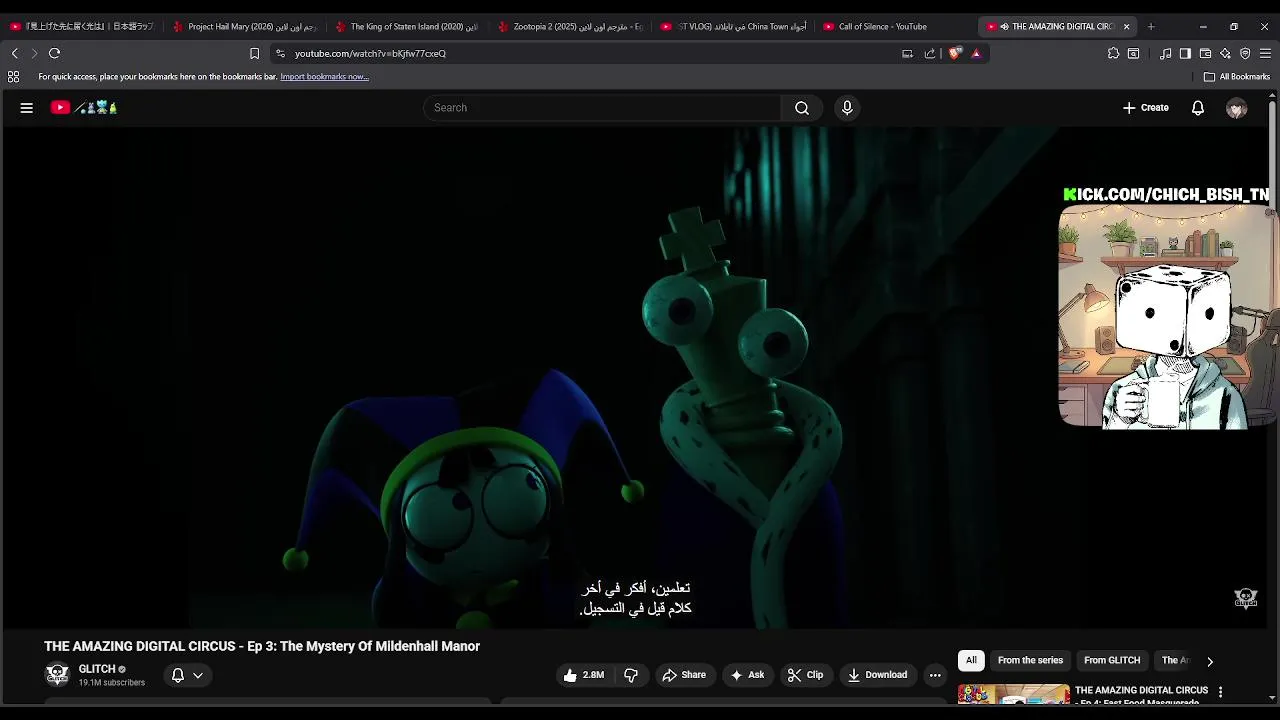Viewport: 1280px width, 720px height.
Task: Switch to Project Hail Mary tab
Action: [245, 27]
